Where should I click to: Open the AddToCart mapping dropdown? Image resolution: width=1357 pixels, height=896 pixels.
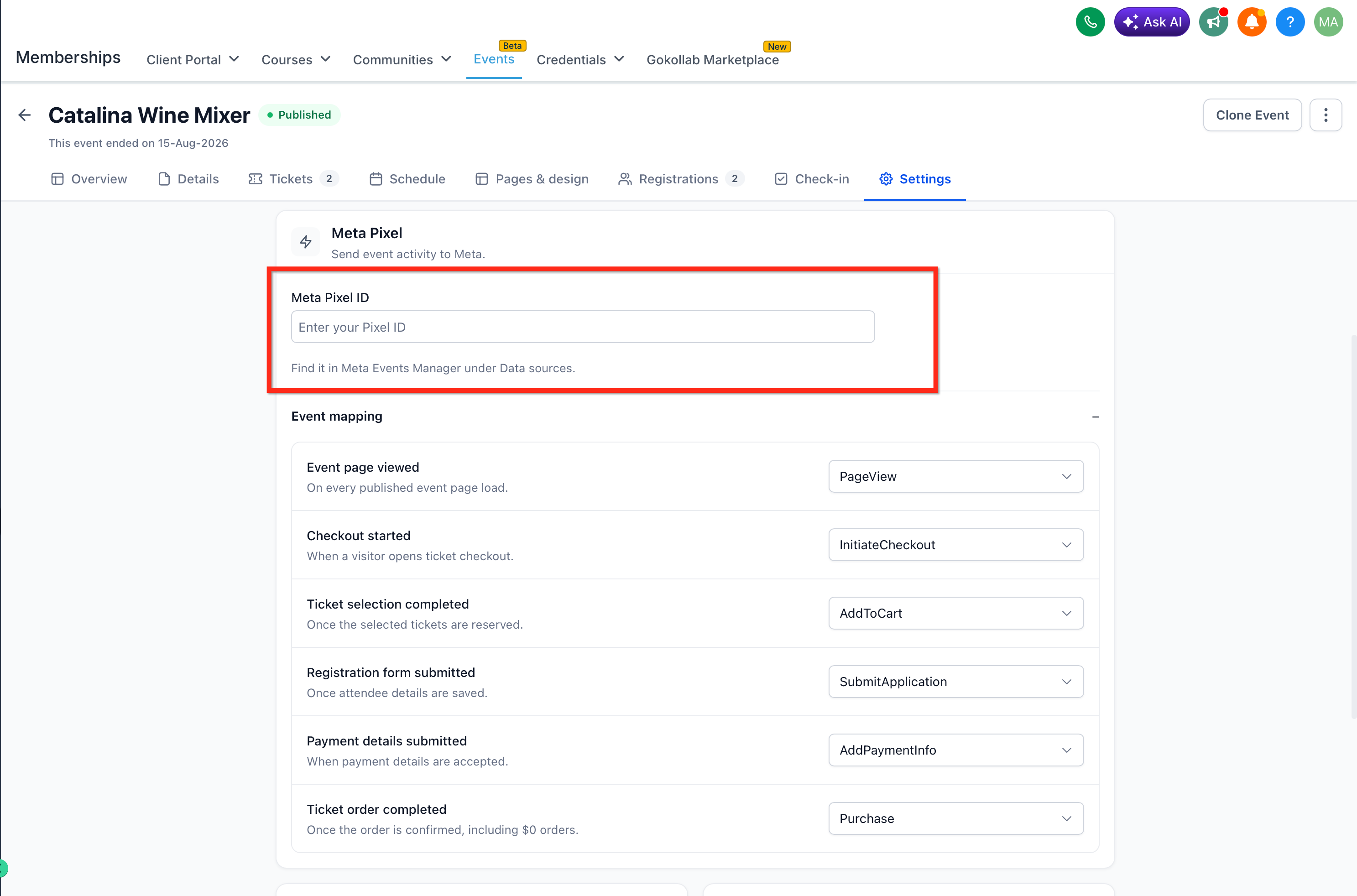(956, 613)
